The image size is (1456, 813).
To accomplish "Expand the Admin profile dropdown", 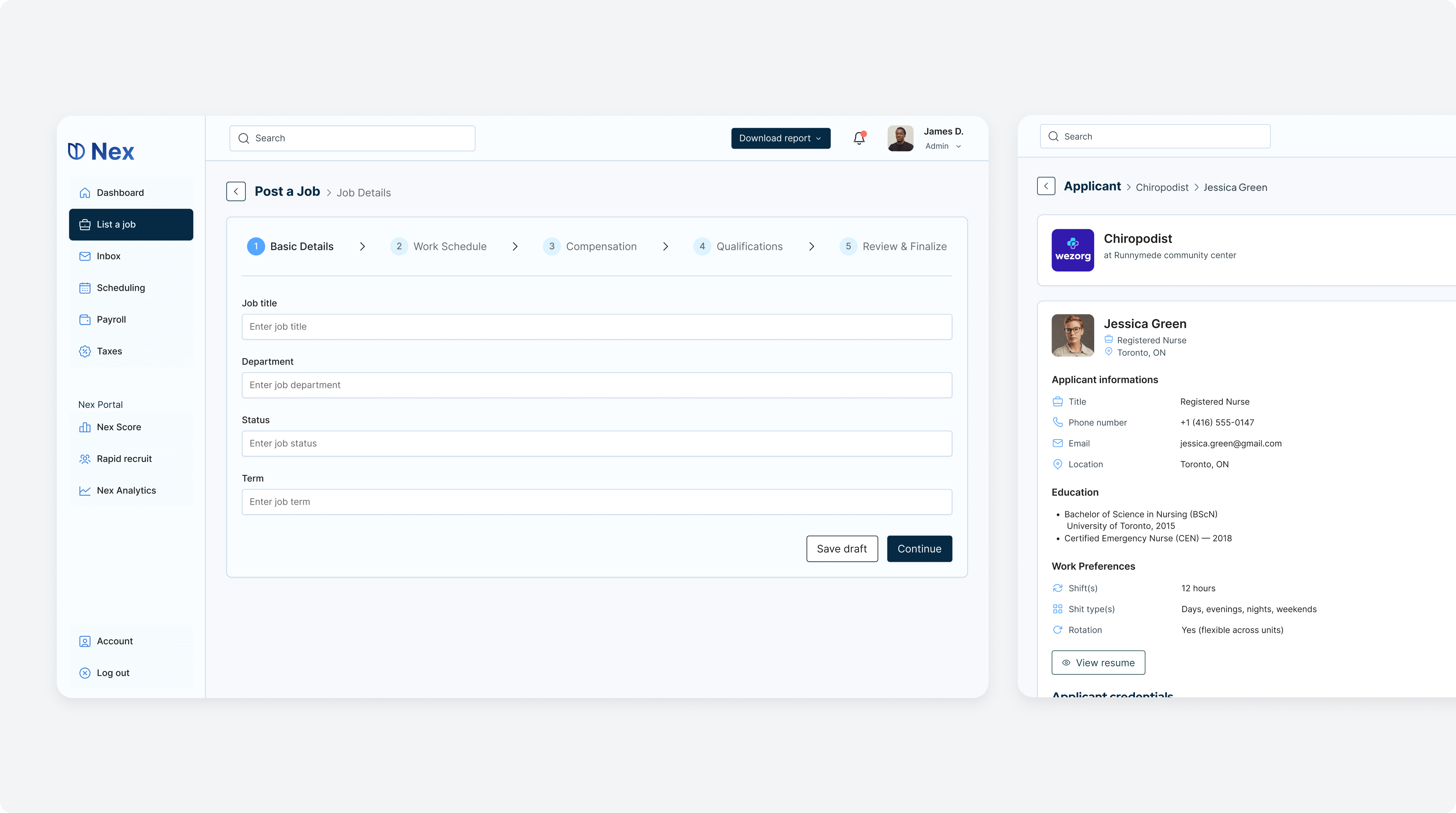I will click(942, 146).
